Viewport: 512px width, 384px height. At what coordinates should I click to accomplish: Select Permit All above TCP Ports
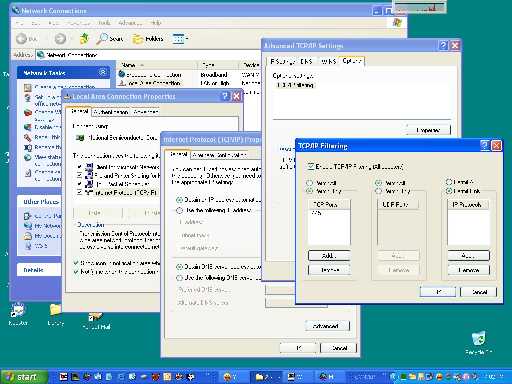tap(310, 183)
